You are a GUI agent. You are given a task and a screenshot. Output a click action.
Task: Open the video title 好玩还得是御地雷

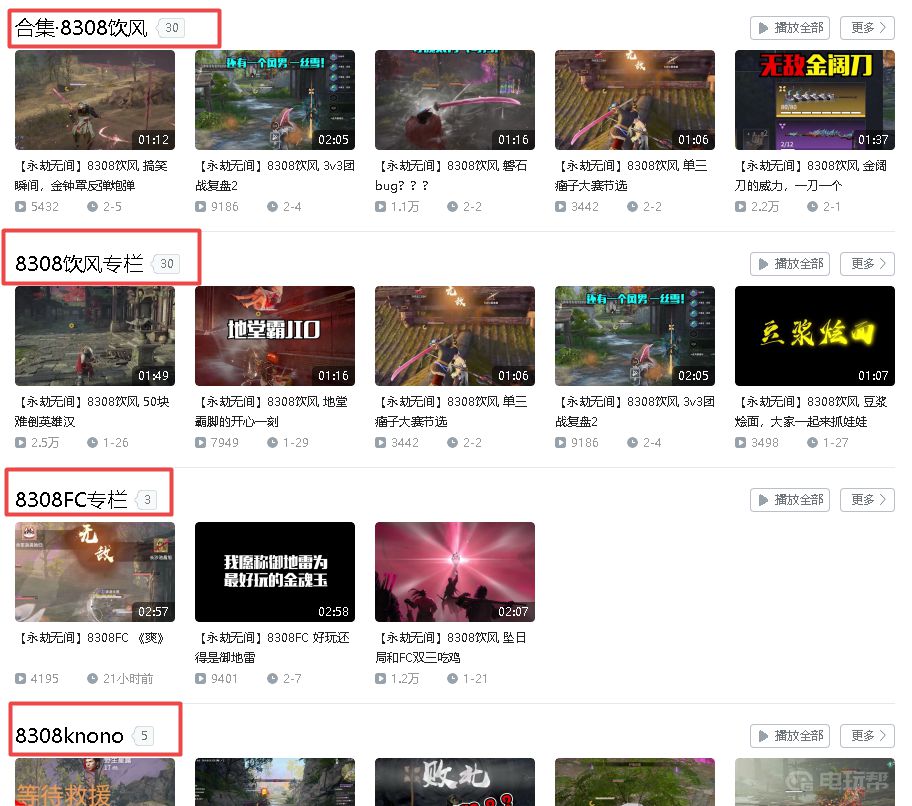[273, 648]
